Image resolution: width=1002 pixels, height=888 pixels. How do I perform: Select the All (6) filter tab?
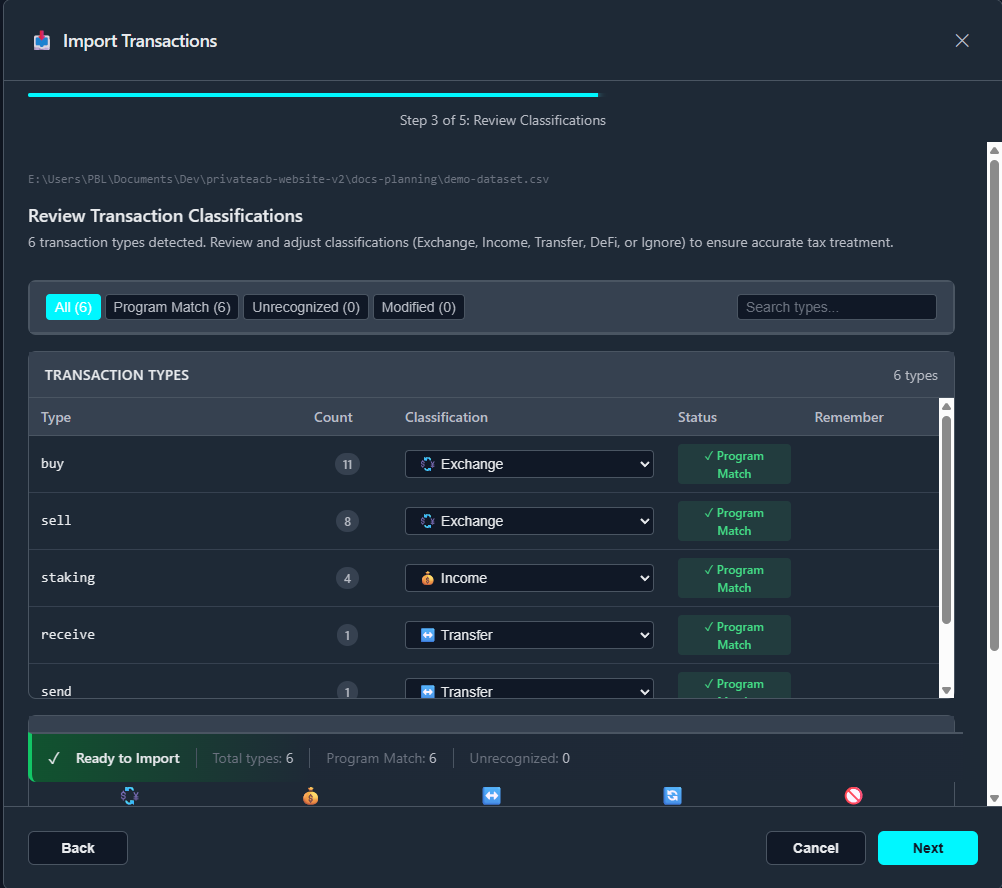pyautogui.click(x=73, y=307)
